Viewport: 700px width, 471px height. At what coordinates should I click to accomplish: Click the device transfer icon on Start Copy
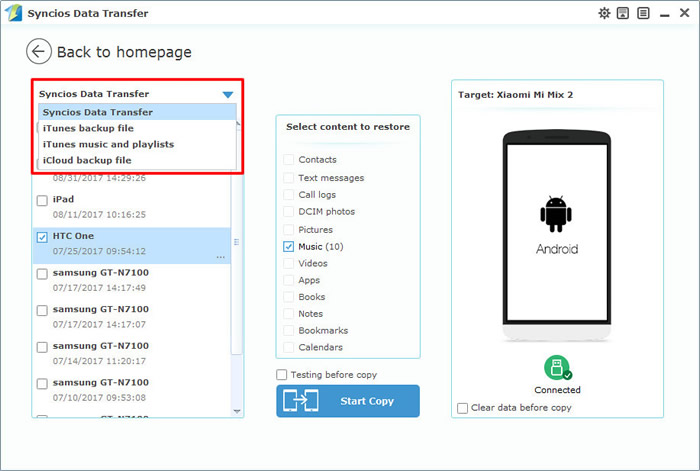pyautogui.click(x=301, y=400)
